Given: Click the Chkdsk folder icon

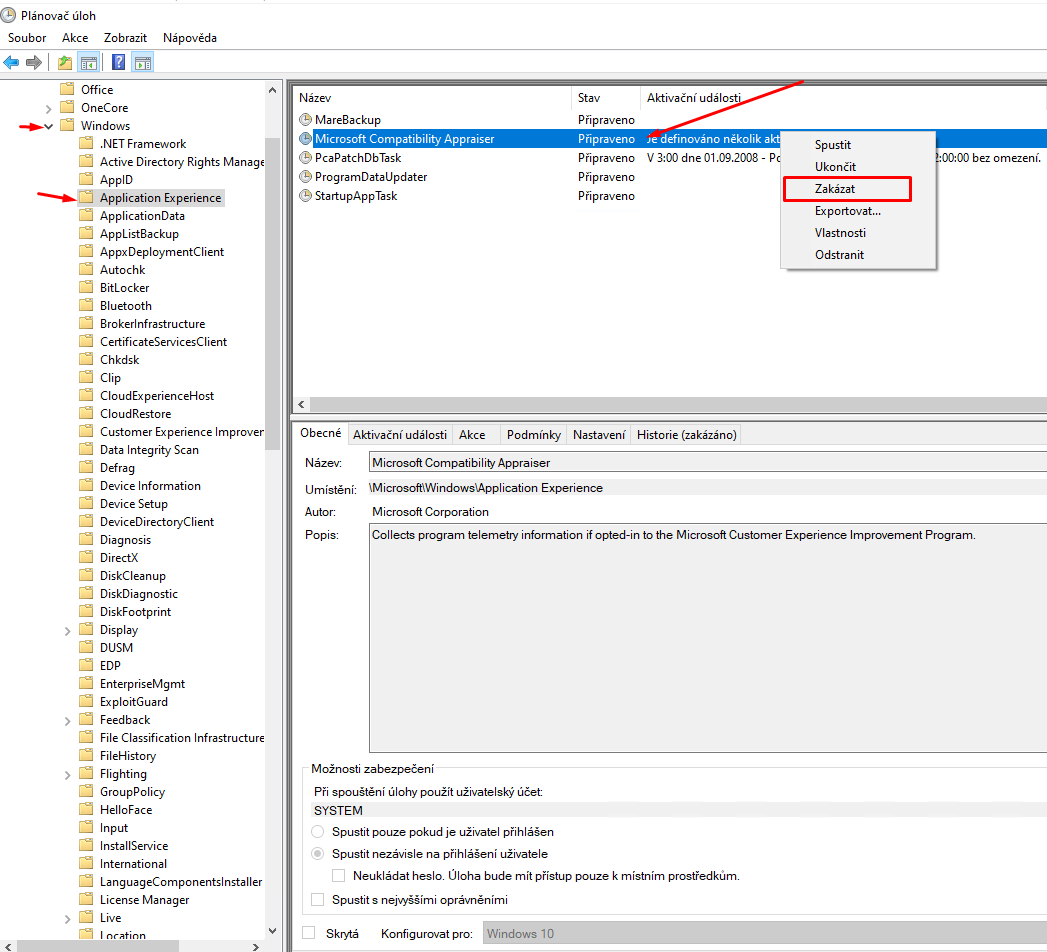Looking at the screenshot, I should (85, 359).
